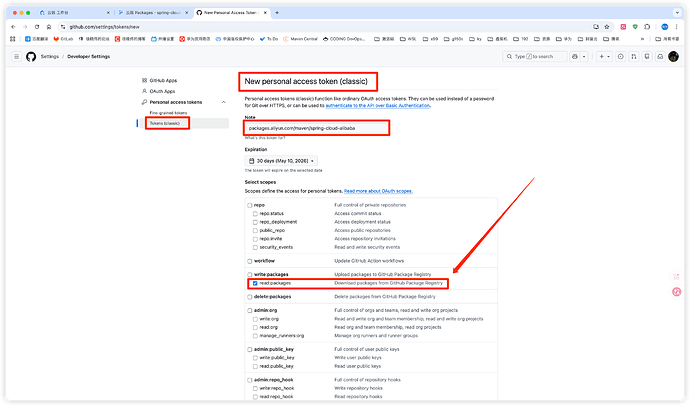Click the Note input field
Screen dimensions: 690x405
click(317, 128)
